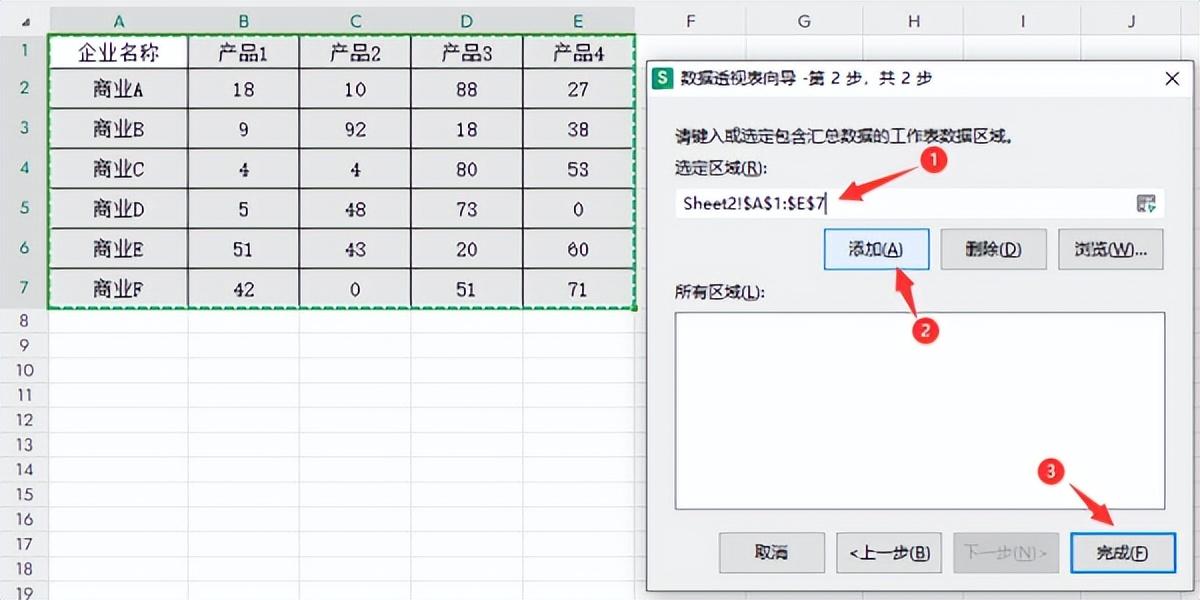Select row 8 header
This screenshot has height=600, width=1200.
[24, 321]
